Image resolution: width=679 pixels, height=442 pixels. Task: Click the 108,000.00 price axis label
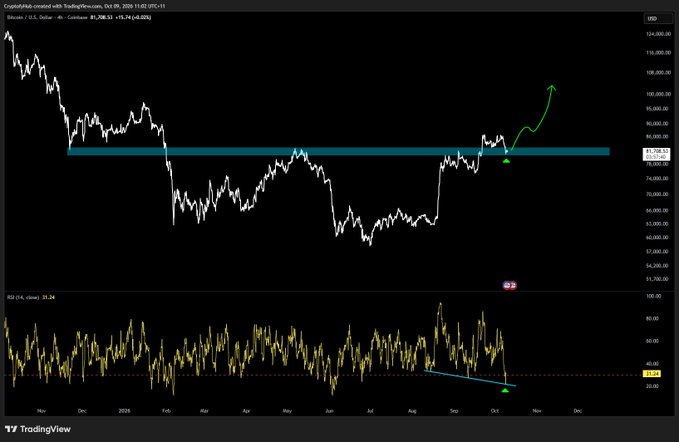658,73
